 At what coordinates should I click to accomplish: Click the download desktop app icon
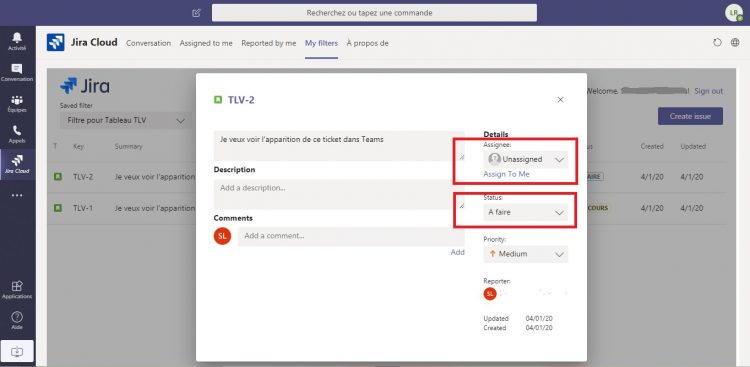click(x=17, y=351)
